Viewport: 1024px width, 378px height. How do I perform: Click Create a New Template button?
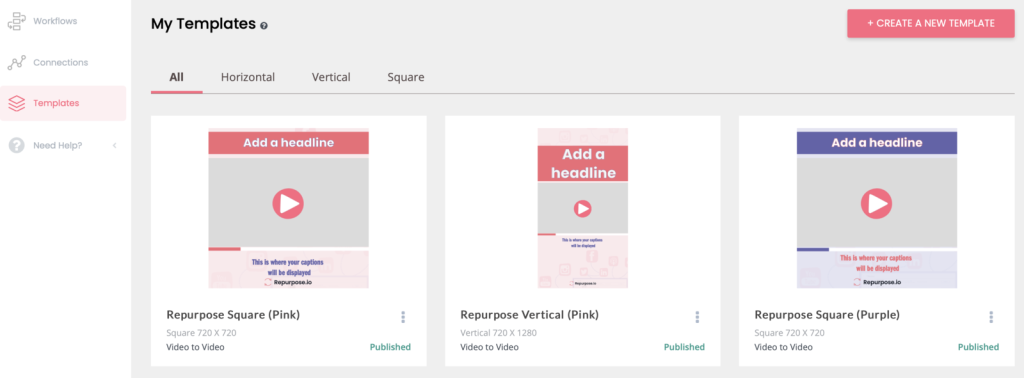(x=931, y=24)
